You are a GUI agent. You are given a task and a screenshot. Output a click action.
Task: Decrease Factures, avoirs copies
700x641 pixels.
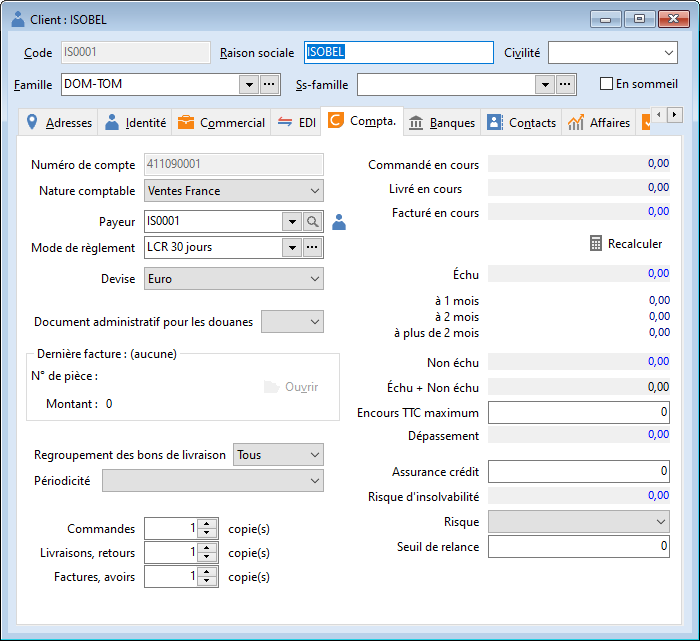coord(206,581)
